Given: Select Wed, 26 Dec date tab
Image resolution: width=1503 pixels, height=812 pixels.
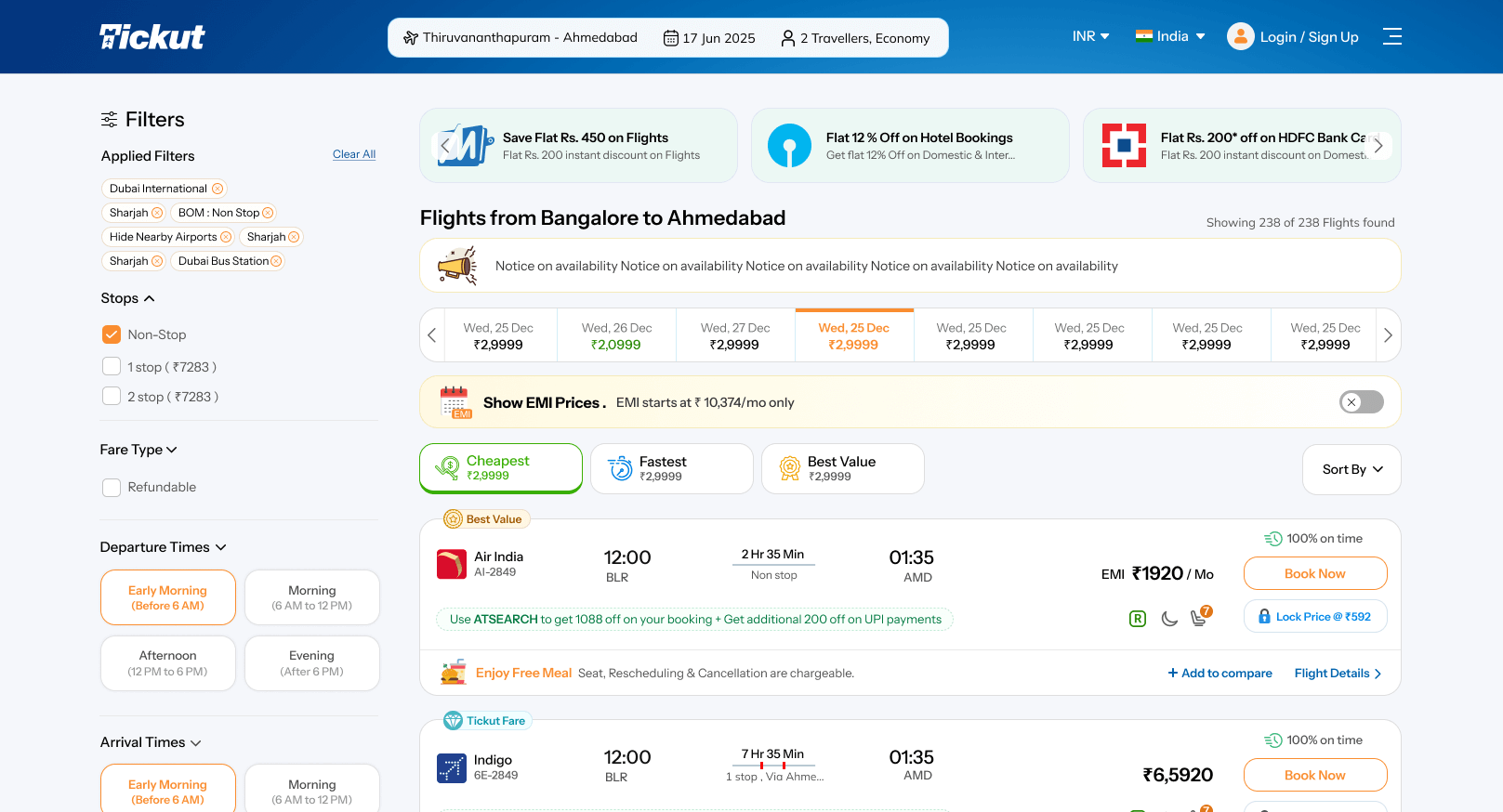Looking at the screenshot, I should [x=617, y=335].
